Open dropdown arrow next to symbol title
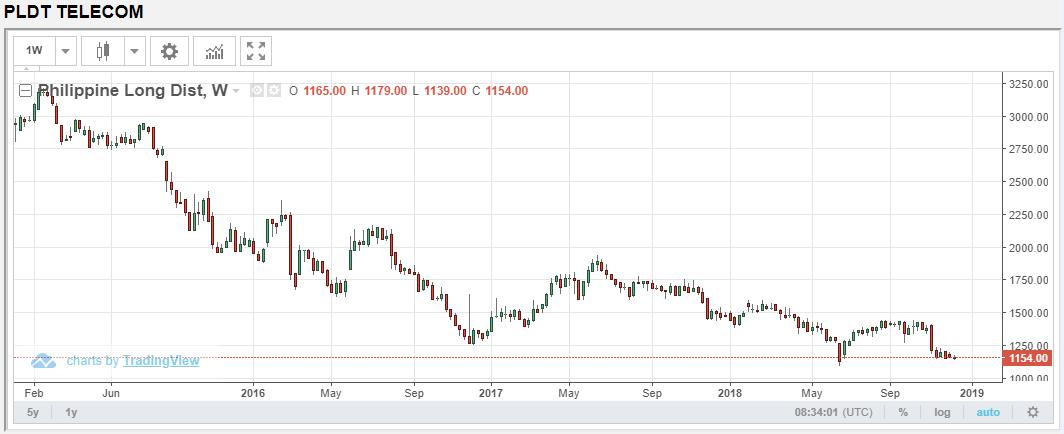This screenshot has width=1064, height=434. (x=236, y=91)
